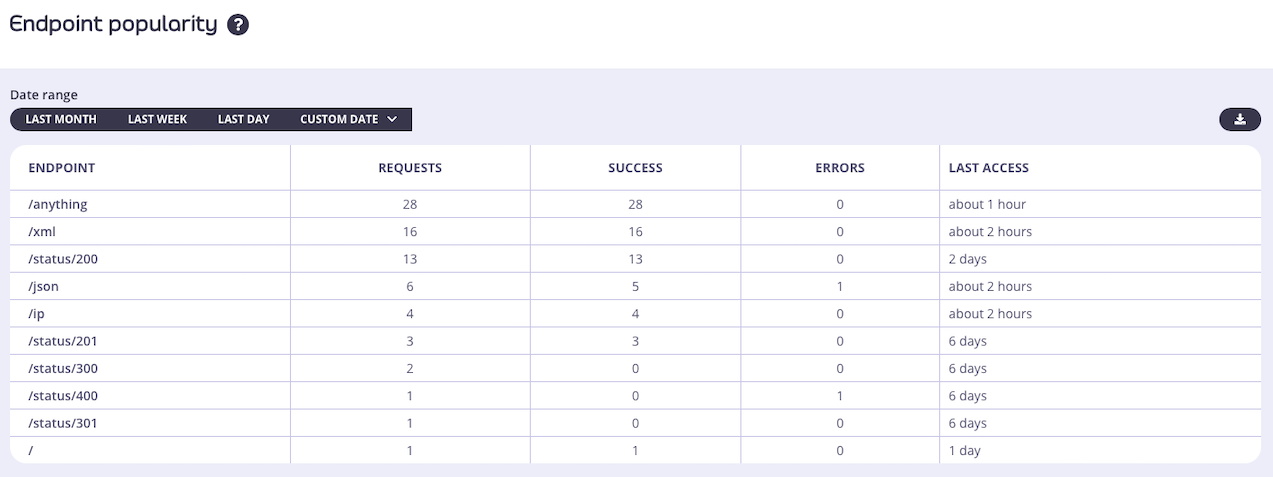Click the Success column header
Image resolution: width=1273 pixels, height=477 pixels.
point(635,168)
